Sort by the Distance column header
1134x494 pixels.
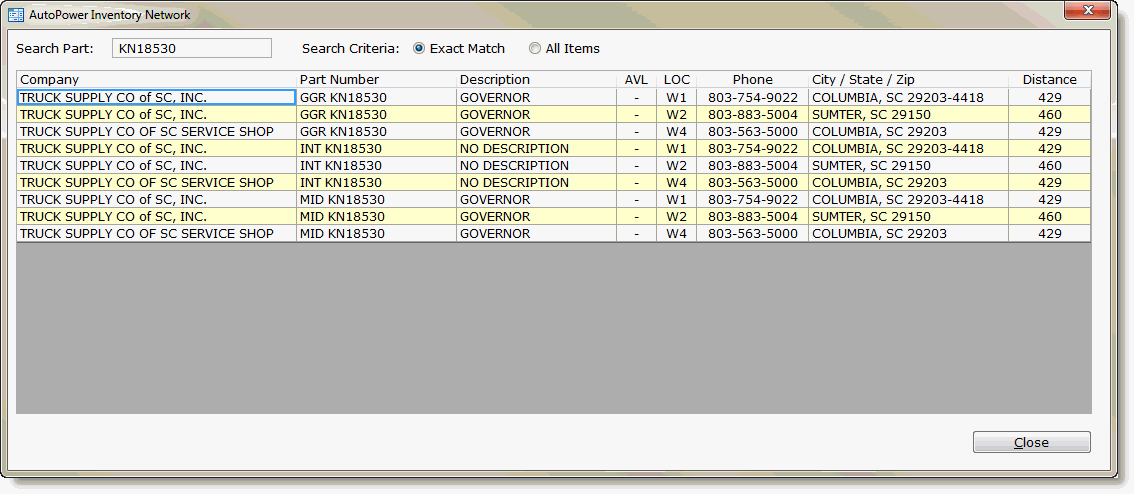[1049, 80]
